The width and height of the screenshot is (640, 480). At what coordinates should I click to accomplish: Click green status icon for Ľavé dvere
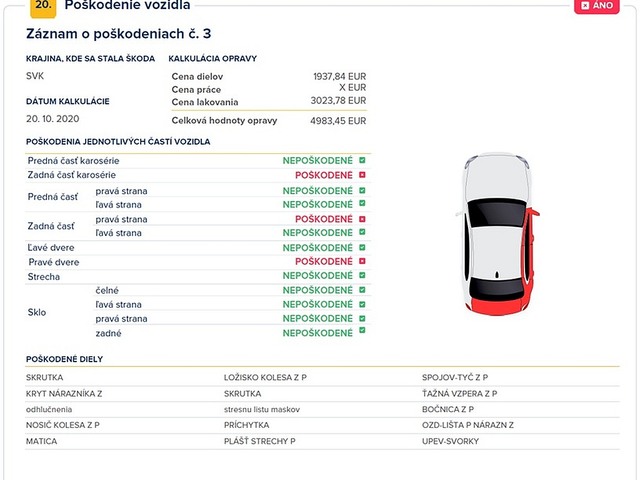pos(362,247)
